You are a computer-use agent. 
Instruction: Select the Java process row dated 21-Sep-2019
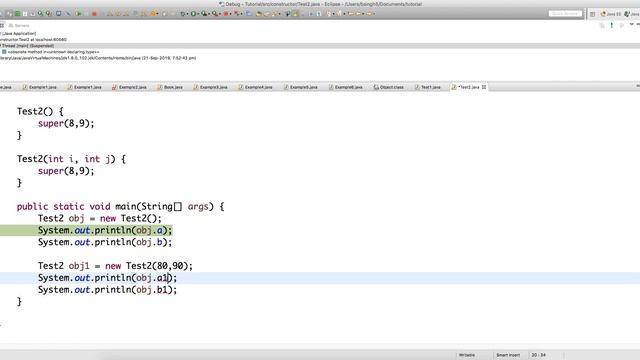tap(98, 58)
